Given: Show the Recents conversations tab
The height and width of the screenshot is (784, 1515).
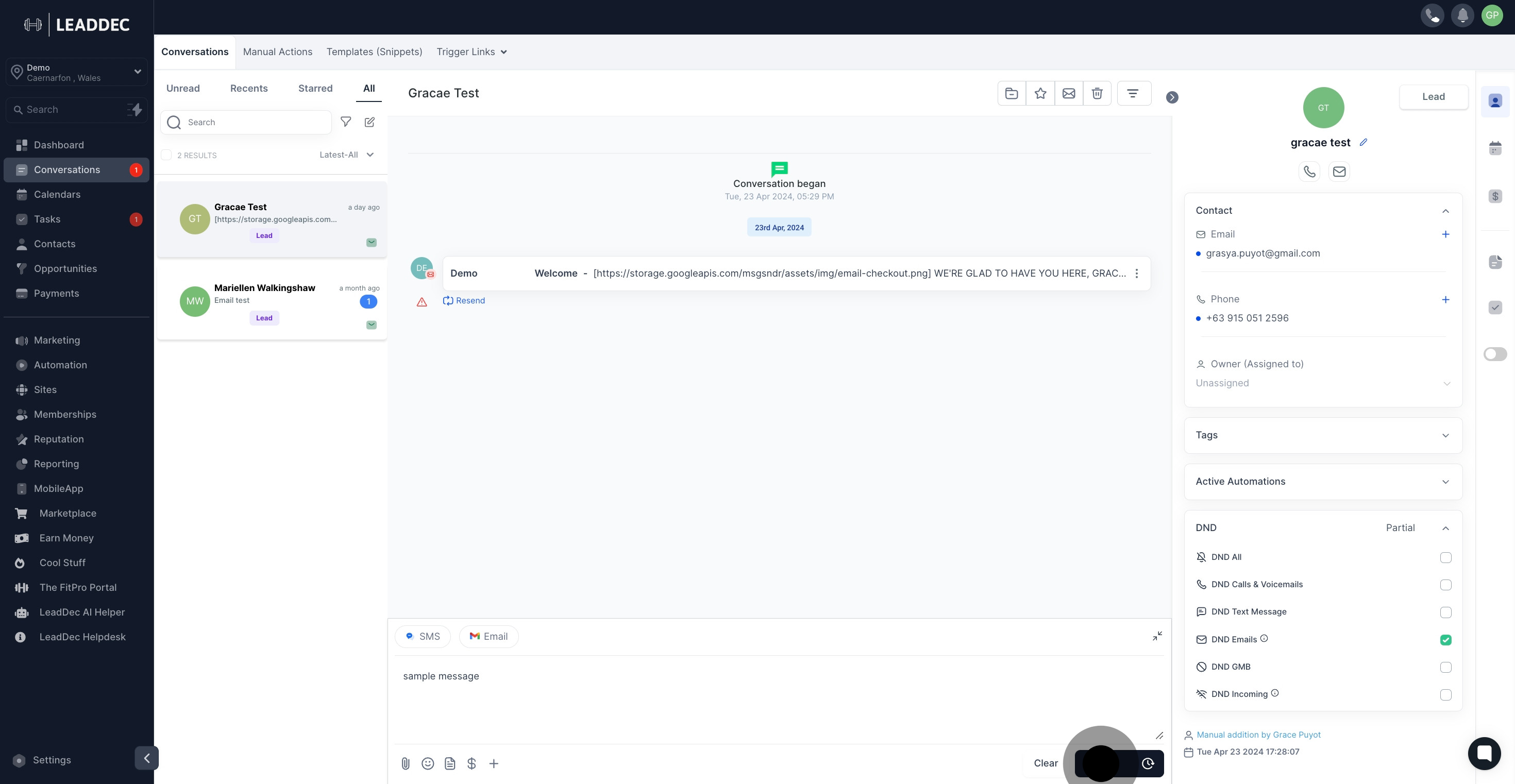Looking at the screenshot, I should [x=249, y=88].
